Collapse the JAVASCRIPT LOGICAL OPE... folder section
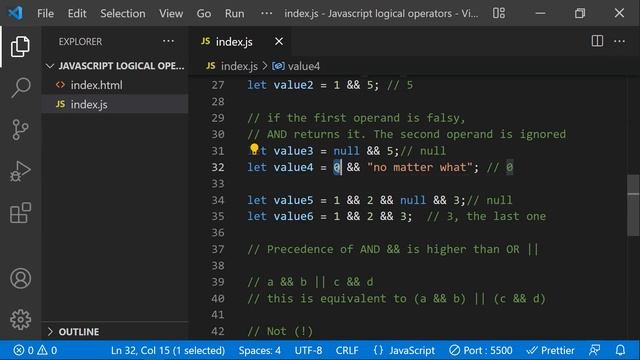 pos(115,66)
